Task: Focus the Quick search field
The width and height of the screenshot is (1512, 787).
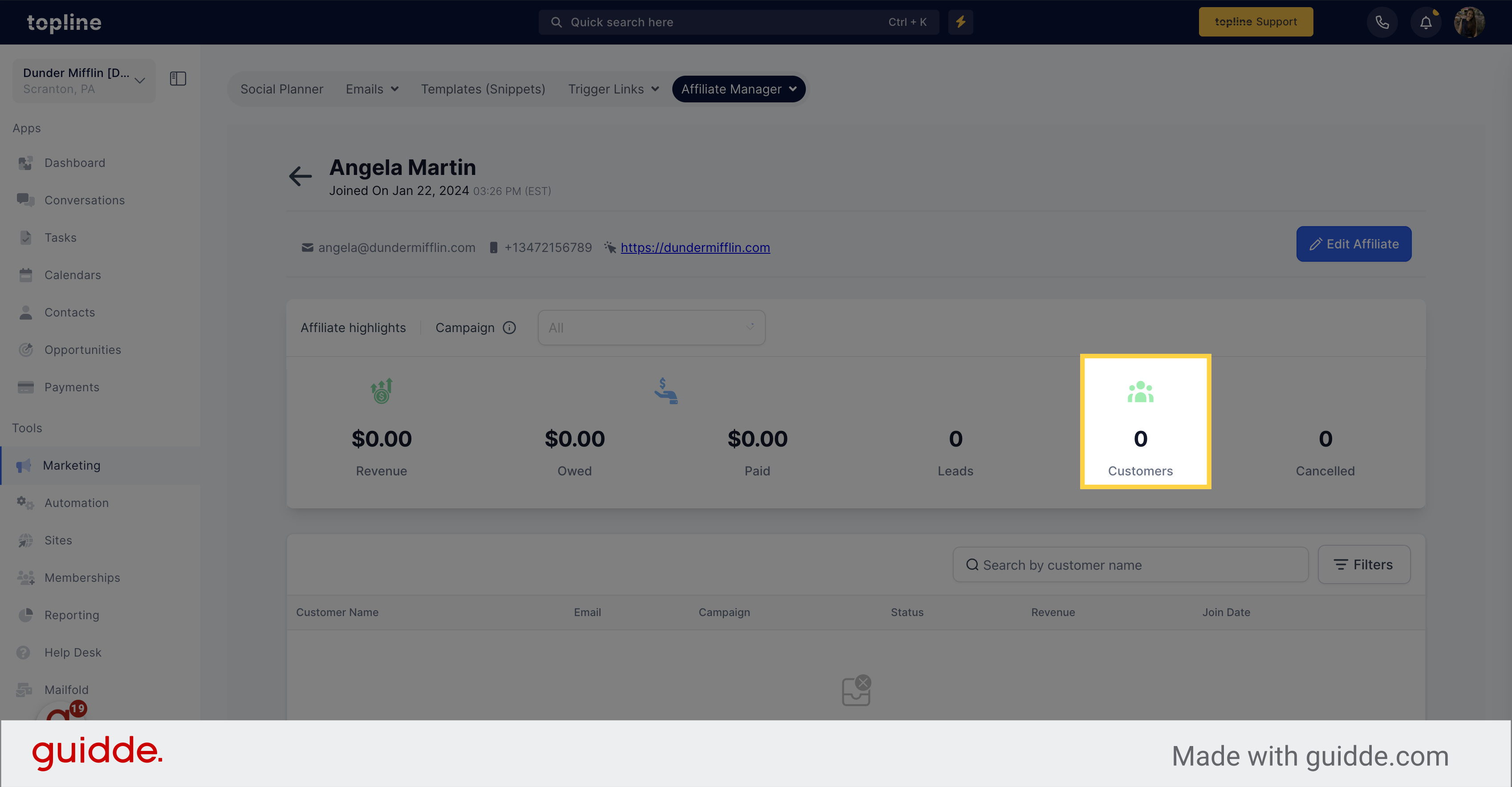Action: click(x=738, y=22)
